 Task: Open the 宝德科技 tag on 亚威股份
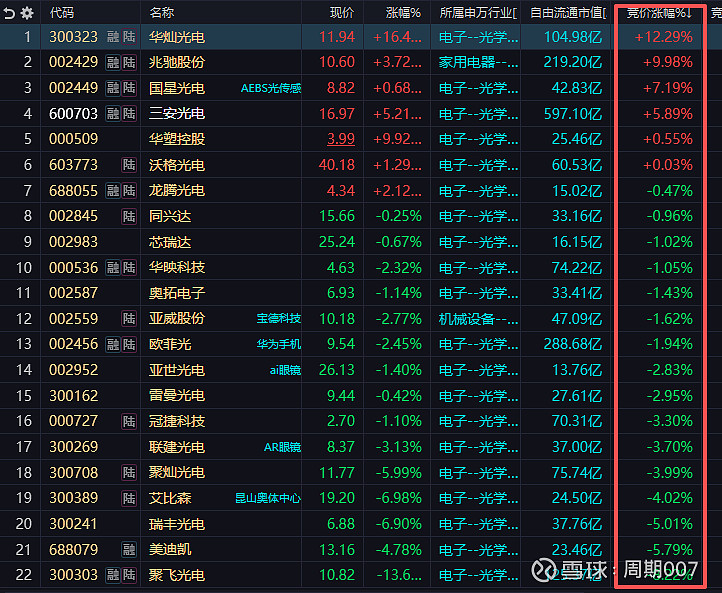coord(279,319)
